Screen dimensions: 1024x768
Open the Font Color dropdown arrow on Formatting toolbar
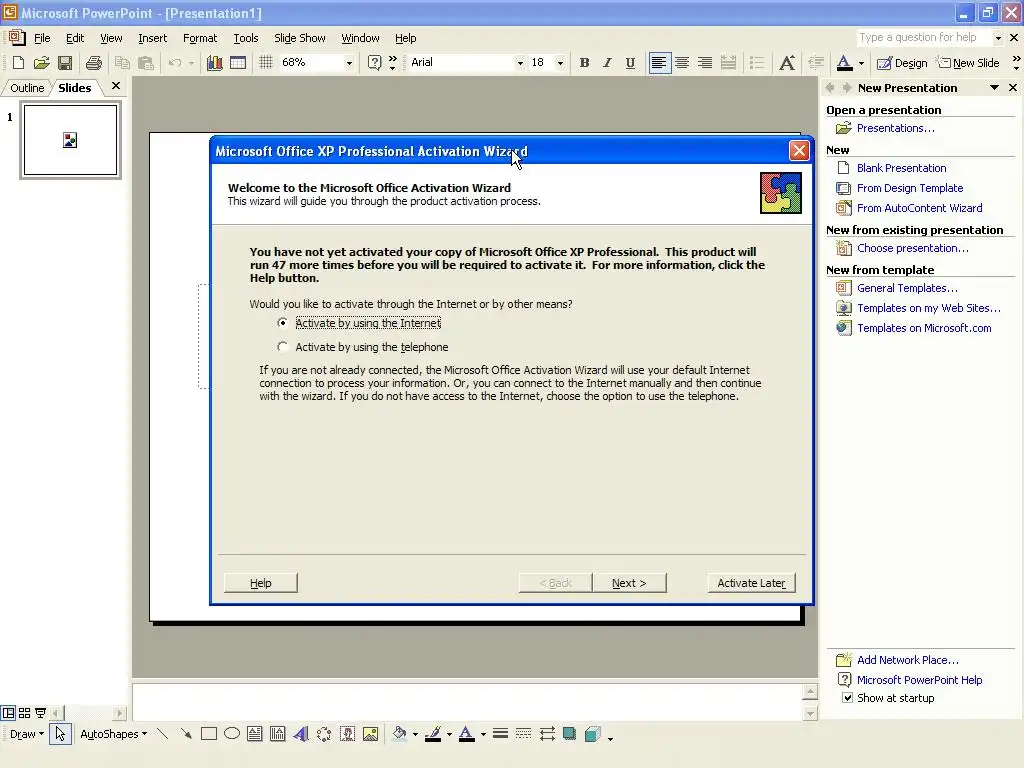click(861, 63)
